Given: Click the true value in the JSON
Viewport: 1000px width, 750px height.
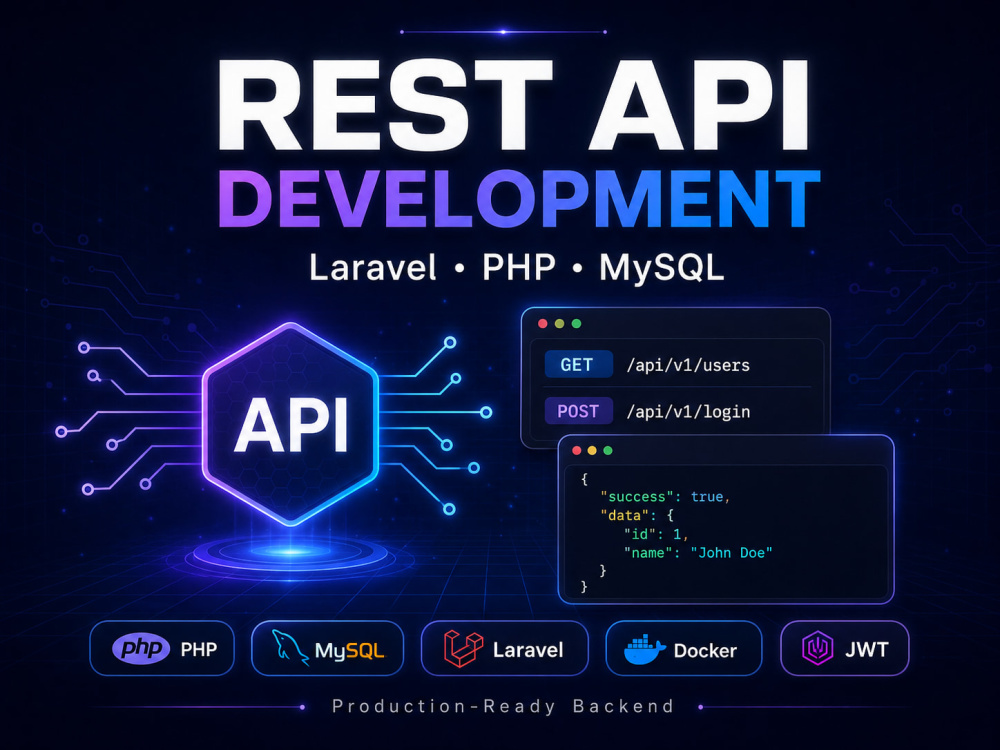Looking at the screenshot, I should (707, 497).
